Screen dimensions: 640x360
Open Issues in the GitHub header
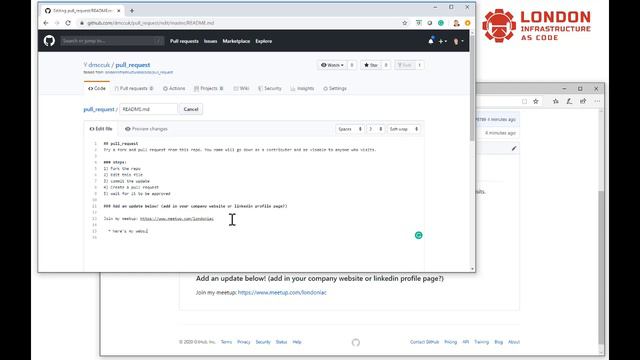tap(211, 41)
